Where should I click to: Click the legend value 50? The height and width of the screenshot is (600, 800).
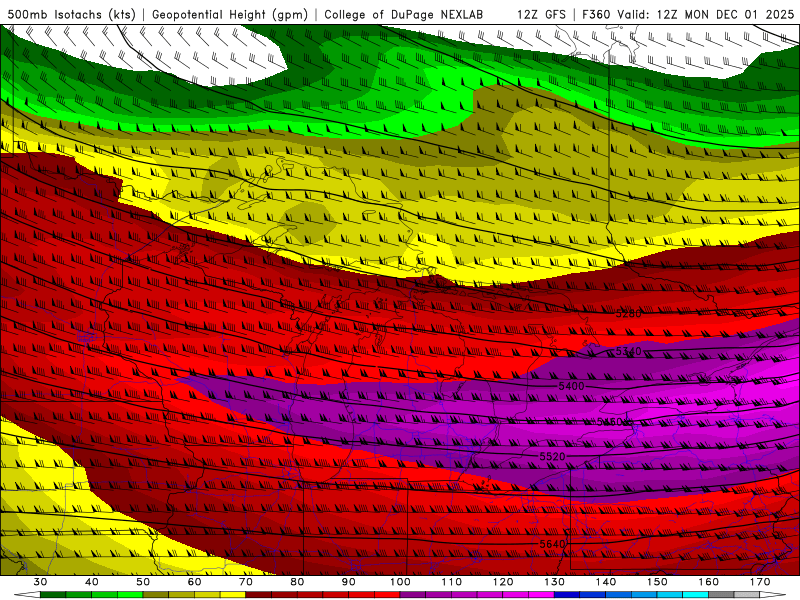143,582
